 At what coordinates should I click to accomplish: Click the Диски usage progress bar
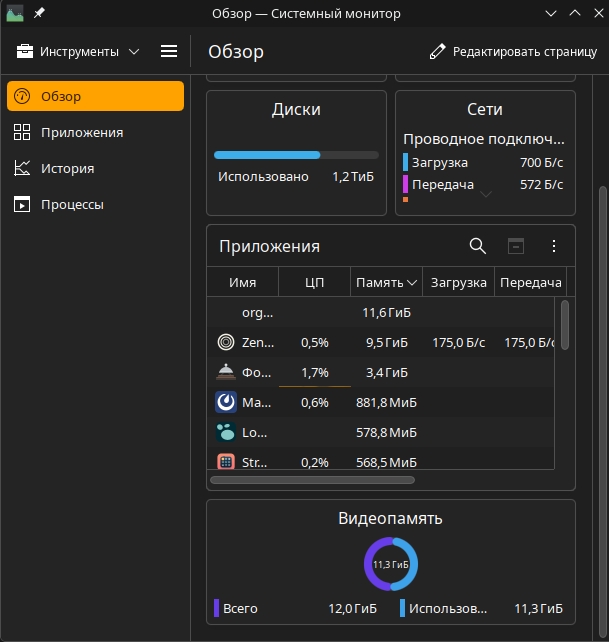297,155
